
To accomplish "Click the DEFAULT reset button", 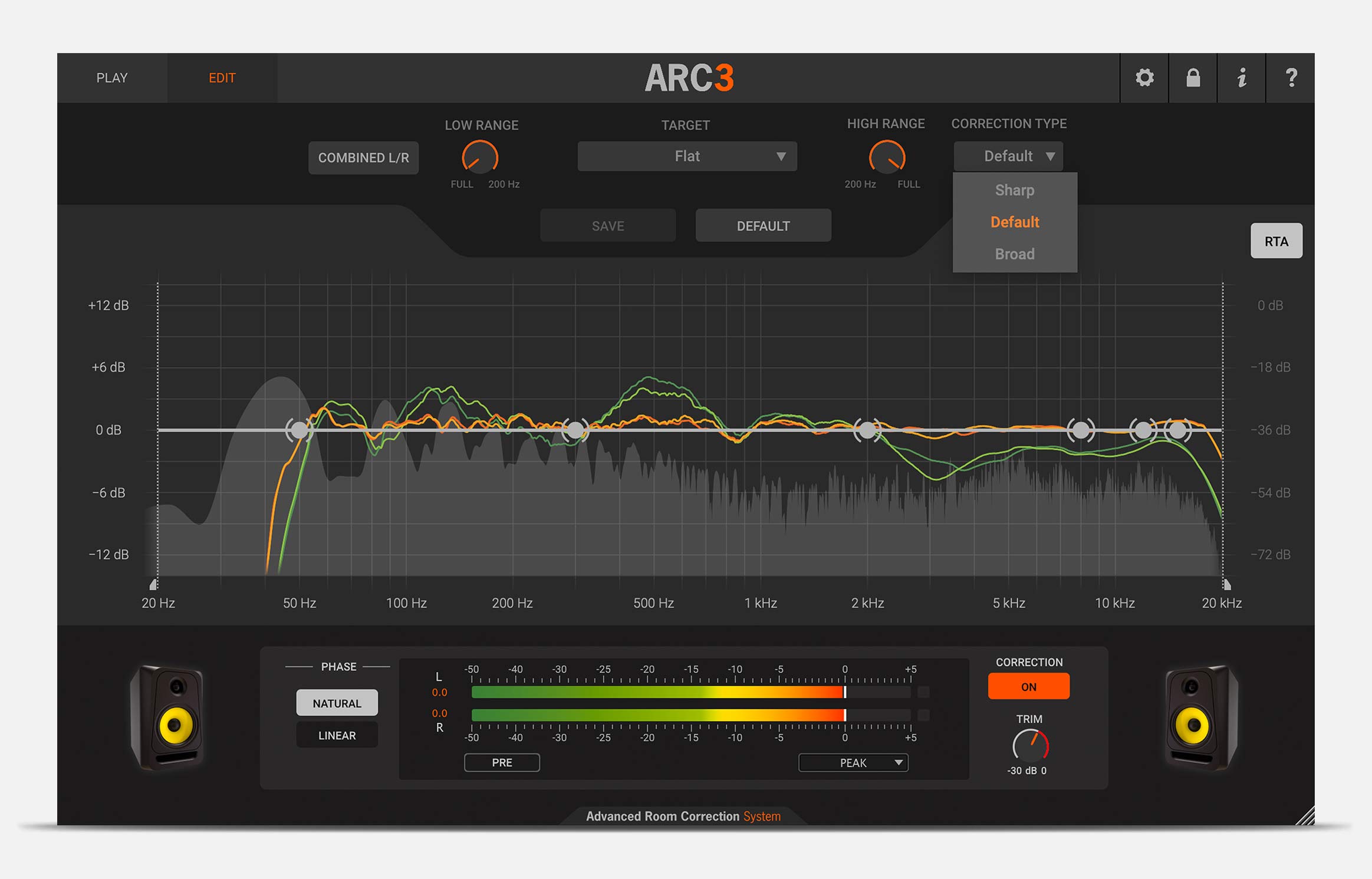I will click(764, 225).
